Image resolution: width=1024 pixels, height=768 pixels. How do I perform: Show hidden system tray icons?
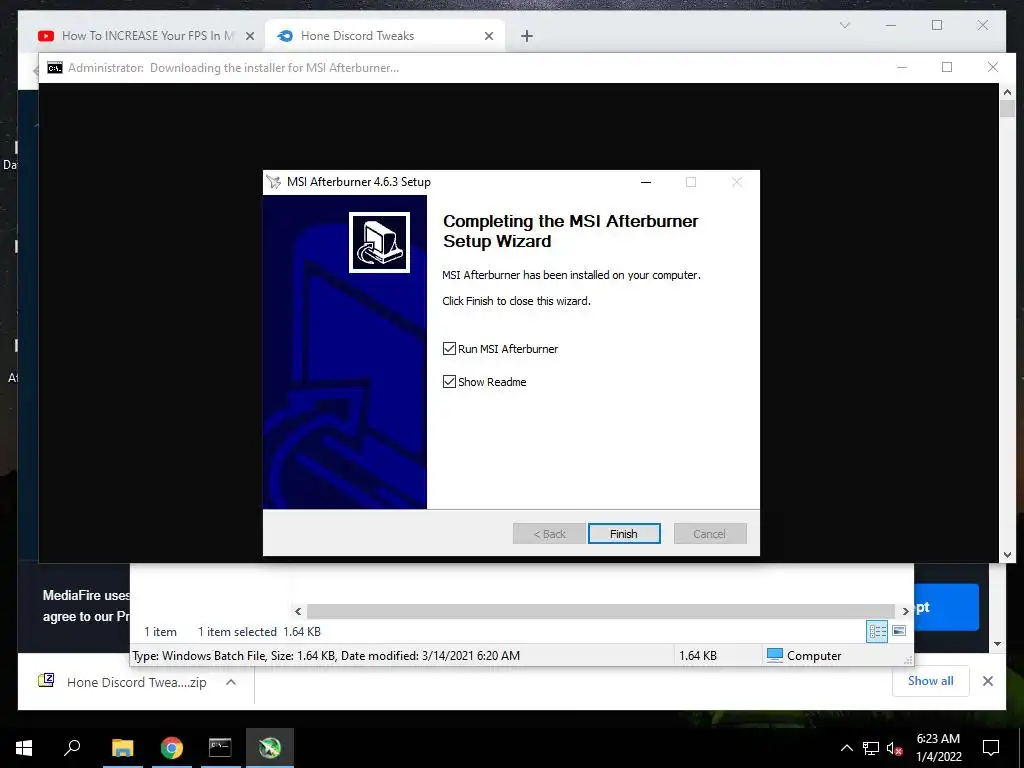846,748
